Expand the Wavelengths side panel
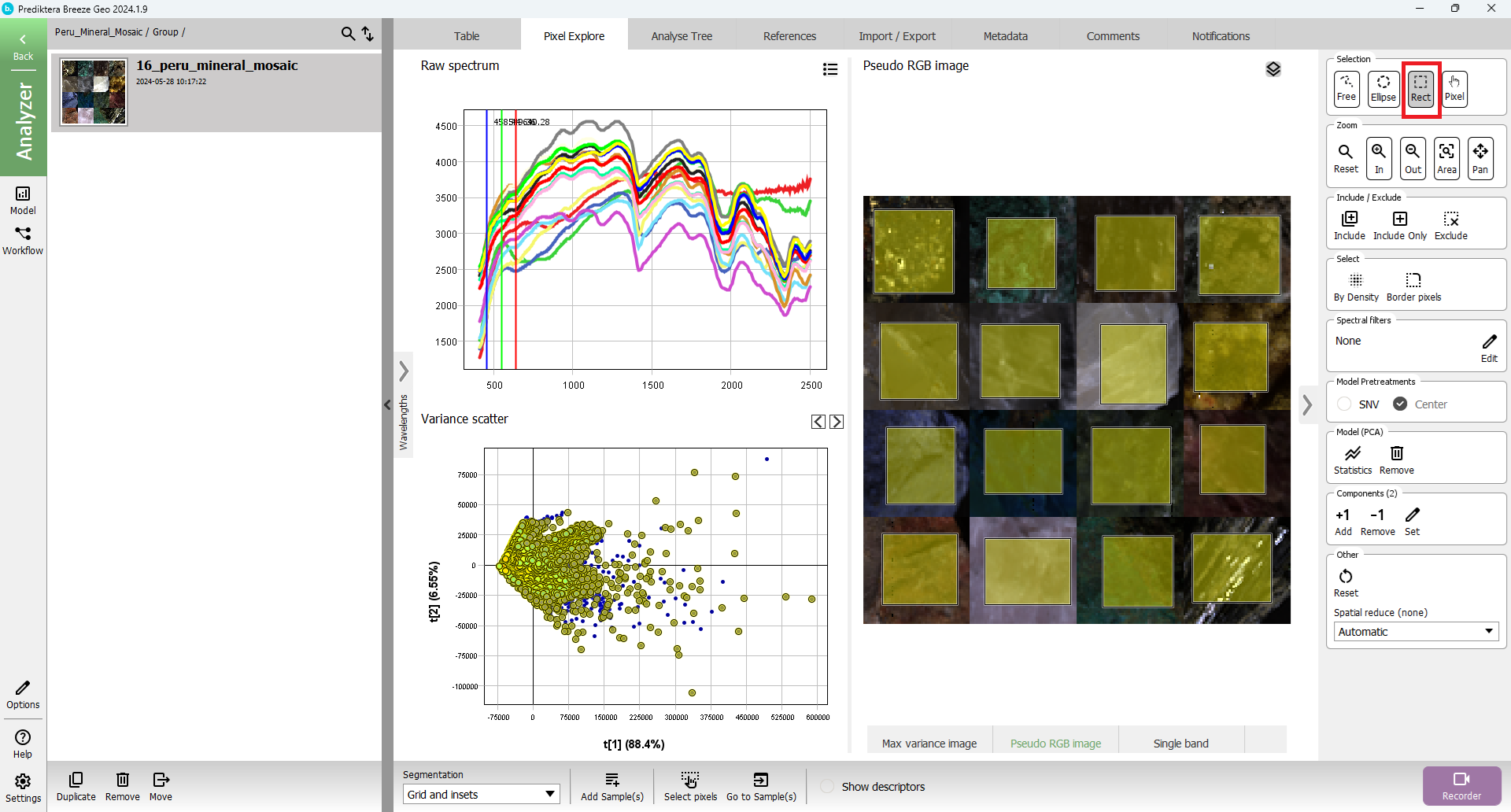The height and width of the screenshot is (812, 1511). click(404, 371)
